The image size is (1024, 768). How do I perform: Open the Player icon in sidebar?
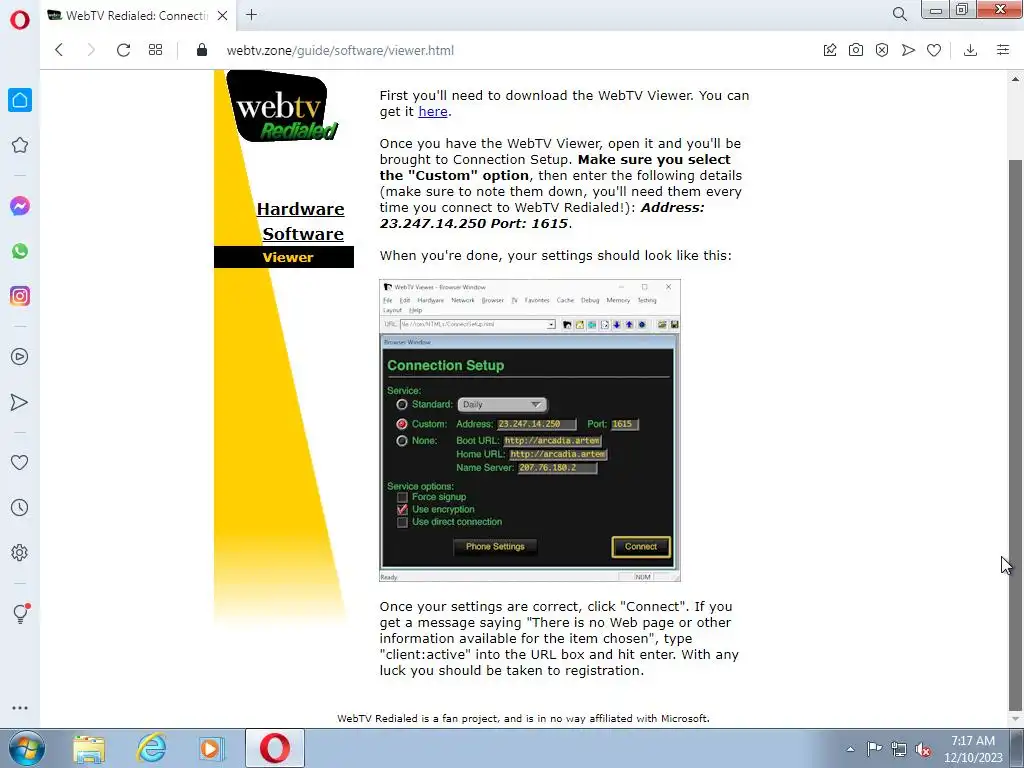(20, 357)
